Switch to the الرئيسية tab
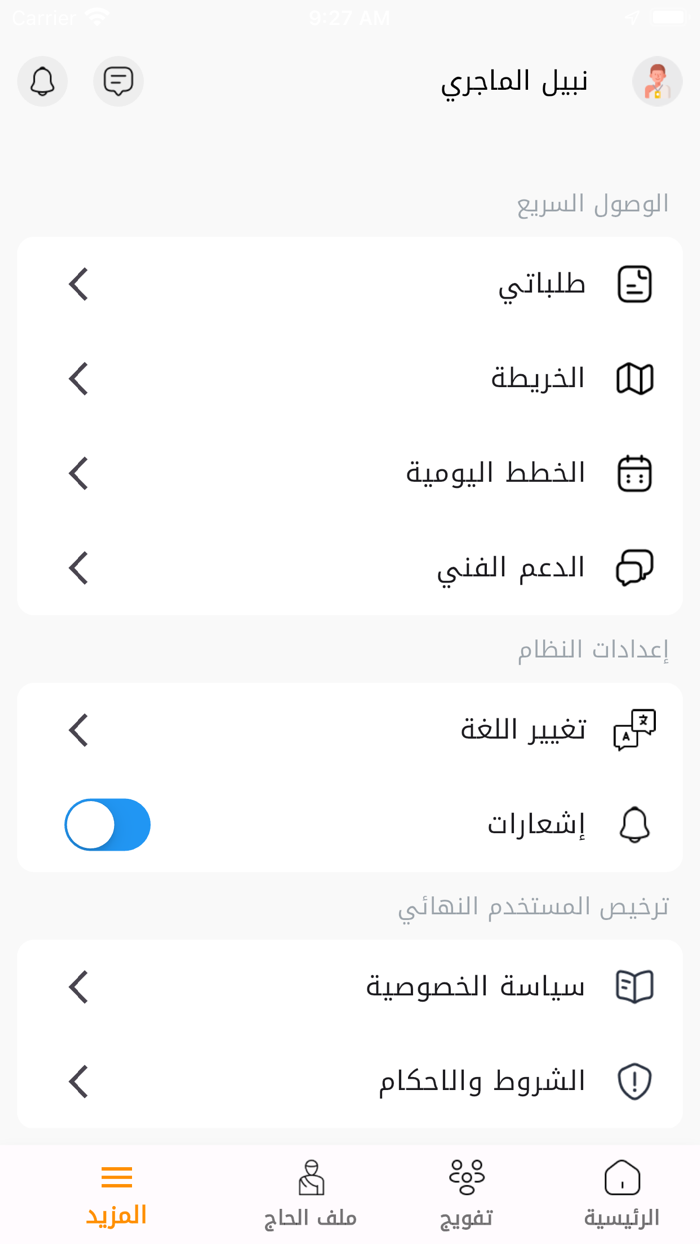Viewport: 700px width, 1244px height. pyautogui.click(x=623, y=1192)
